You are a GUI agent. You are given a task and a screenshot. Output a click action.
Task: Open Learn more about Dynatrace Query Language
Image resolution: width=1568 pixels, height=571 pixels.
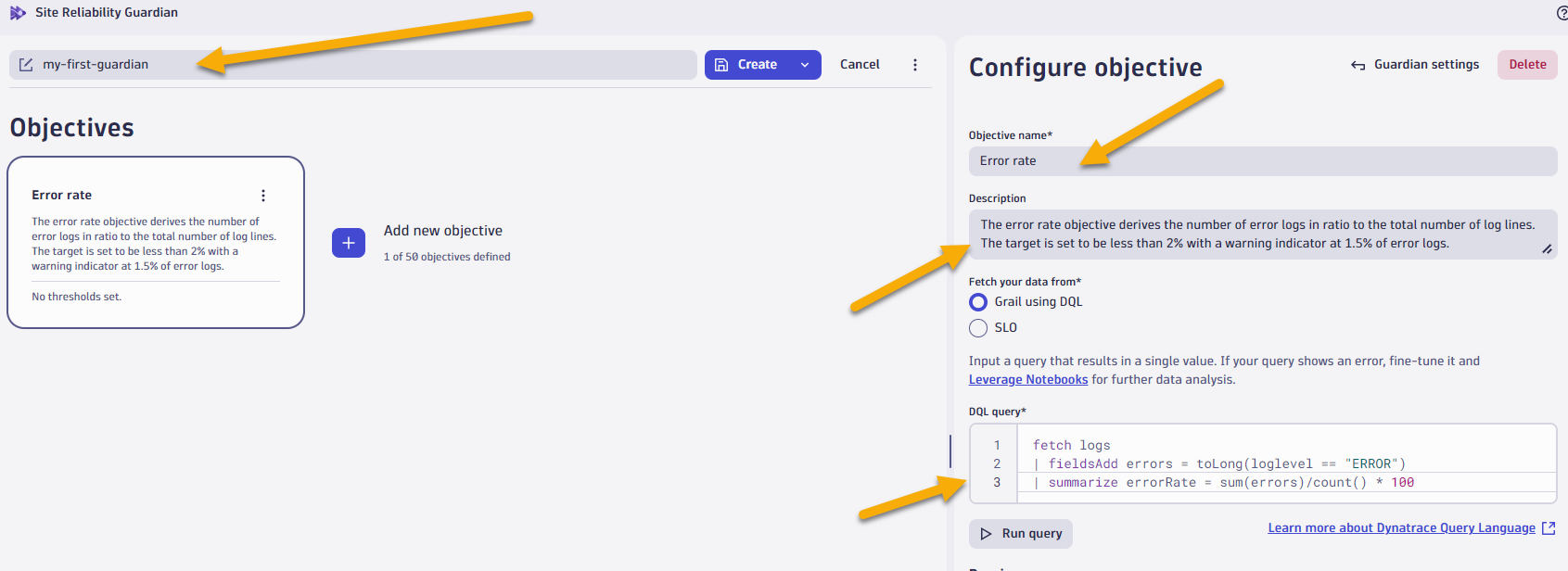[1401, 528]
